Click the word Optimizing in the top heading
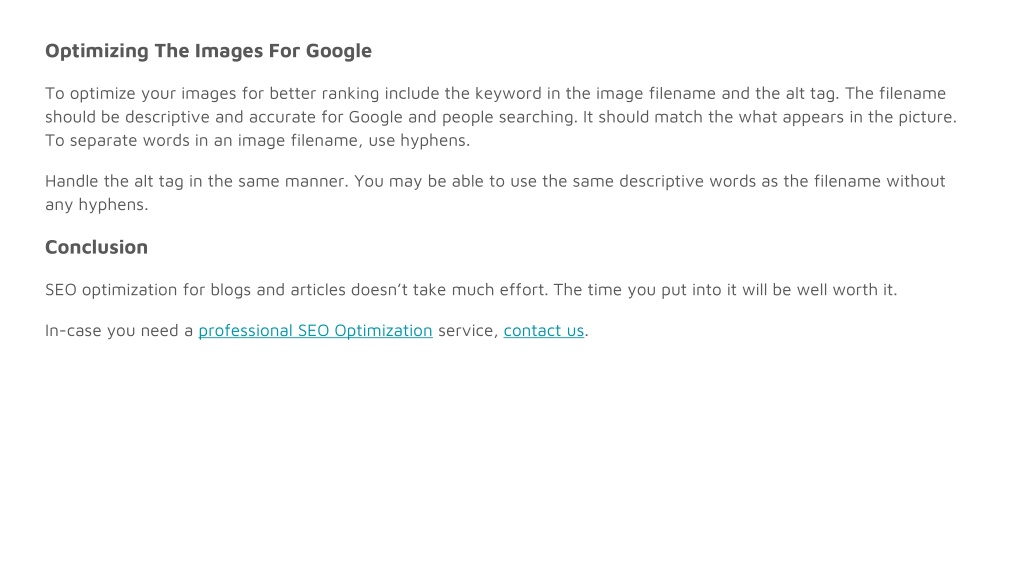Screen dimensions: 1024x576 [x=97, y=51]
